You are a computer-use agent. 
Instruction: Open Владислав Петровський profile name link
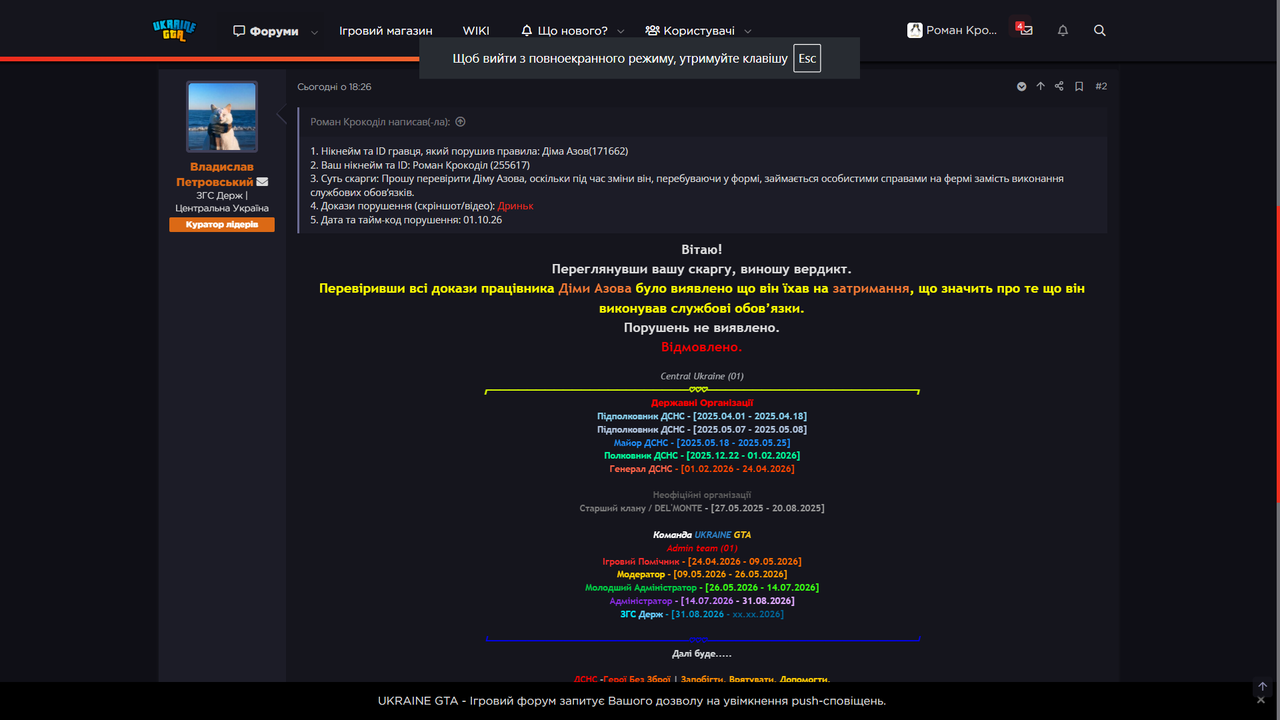coord(215,174)
